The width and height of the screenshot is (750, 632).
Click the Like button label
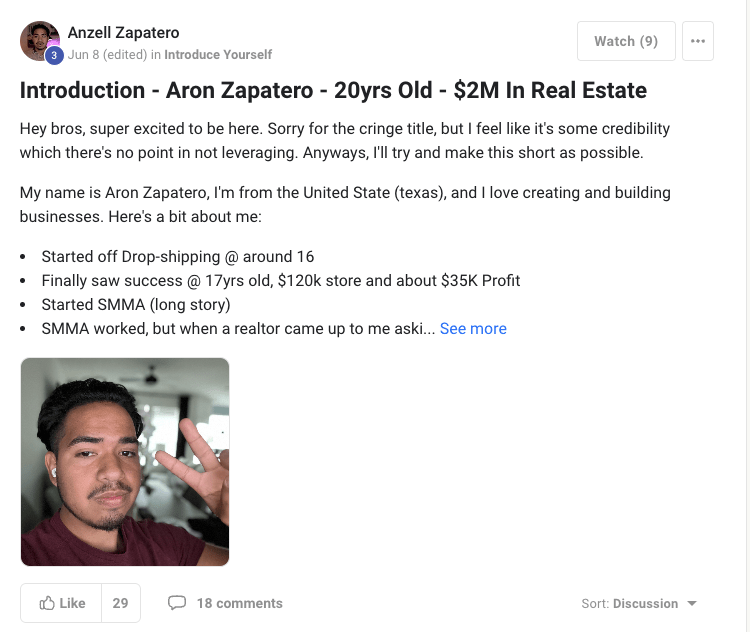(x=72, y=603)
